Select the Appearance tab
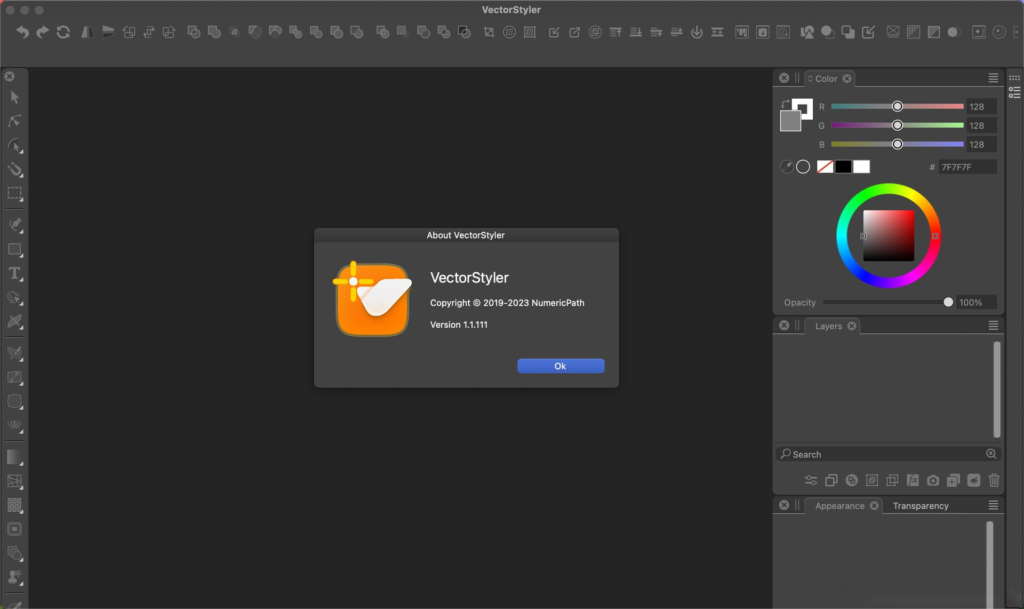 click(839, 506)
